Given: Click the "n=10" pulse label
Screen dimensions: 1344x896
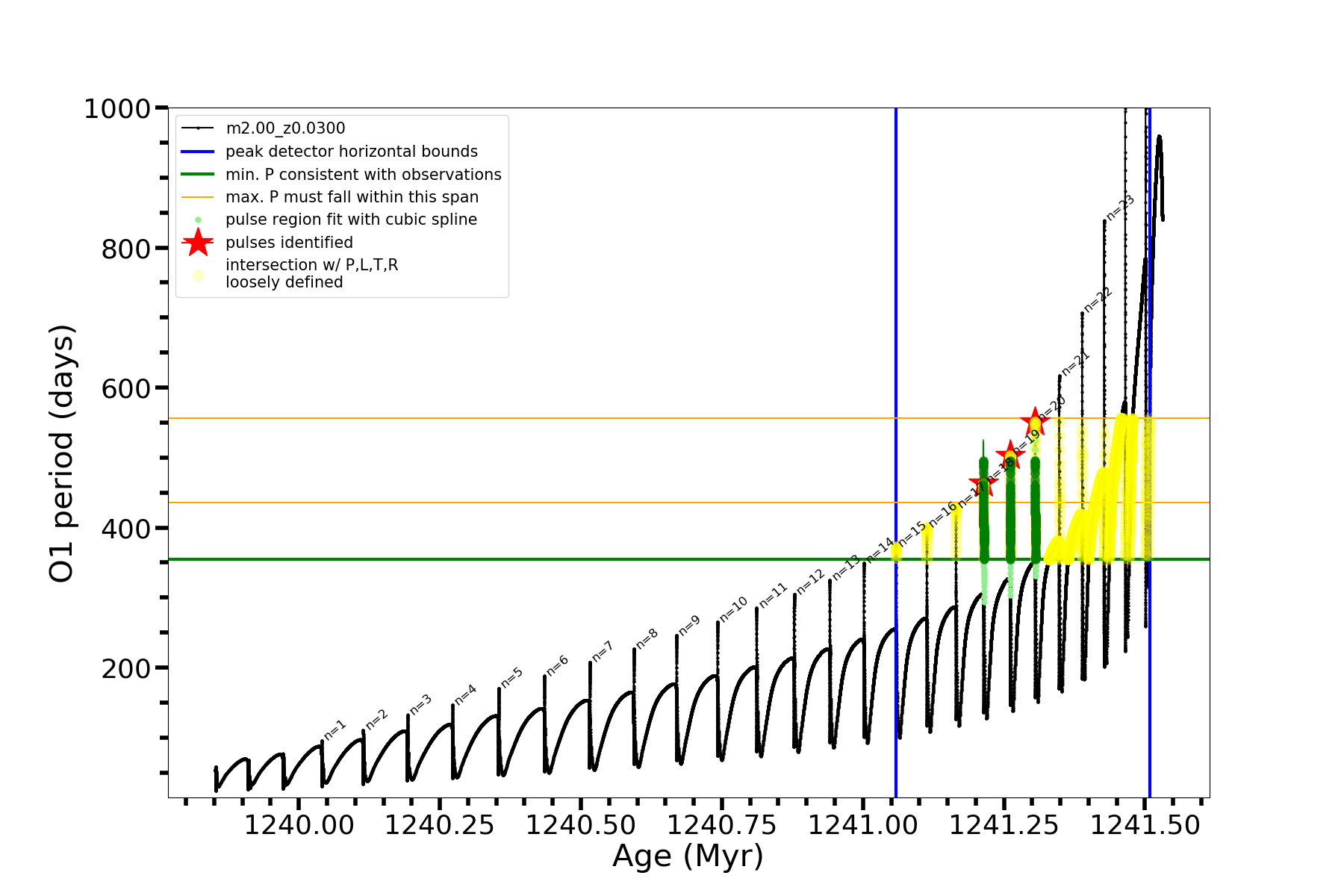Looking at the screenshot, I should (x=733, y=609).
